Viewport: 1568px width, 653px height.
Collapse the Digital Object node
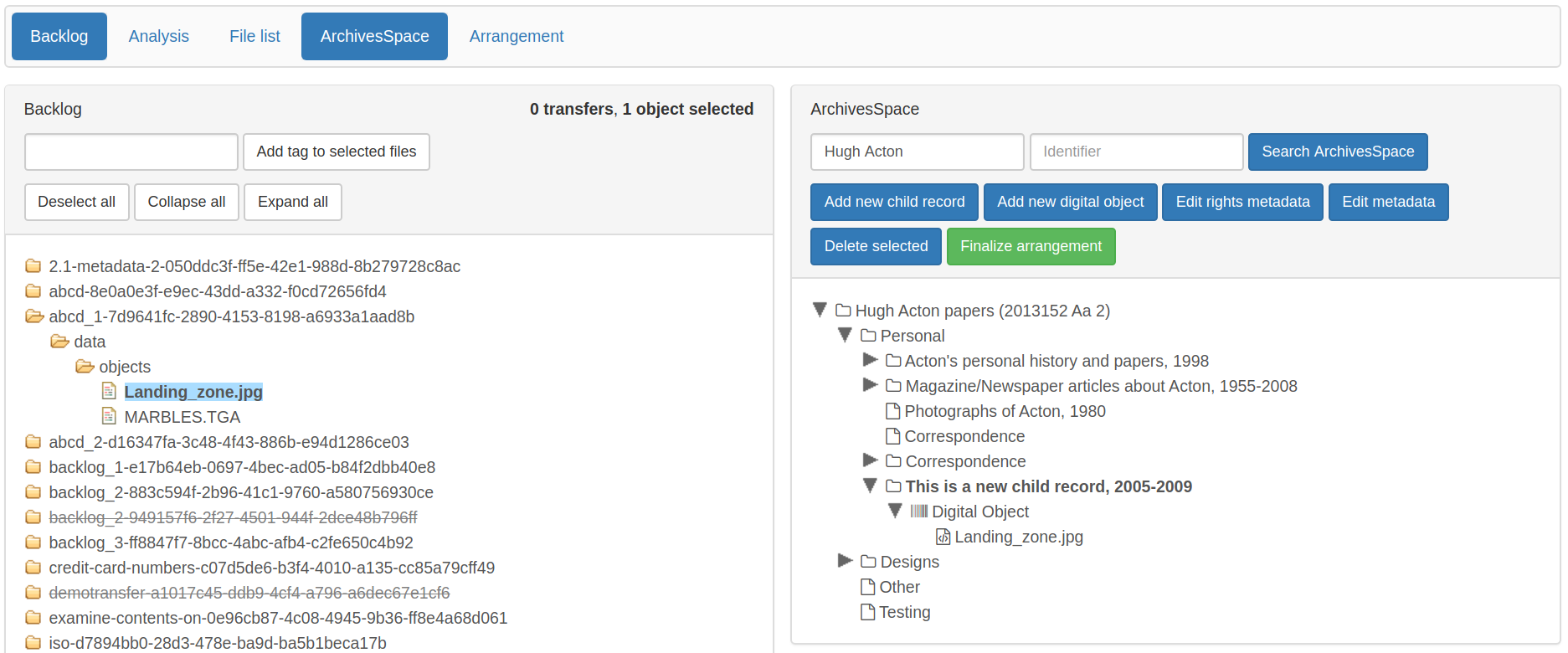895,511
